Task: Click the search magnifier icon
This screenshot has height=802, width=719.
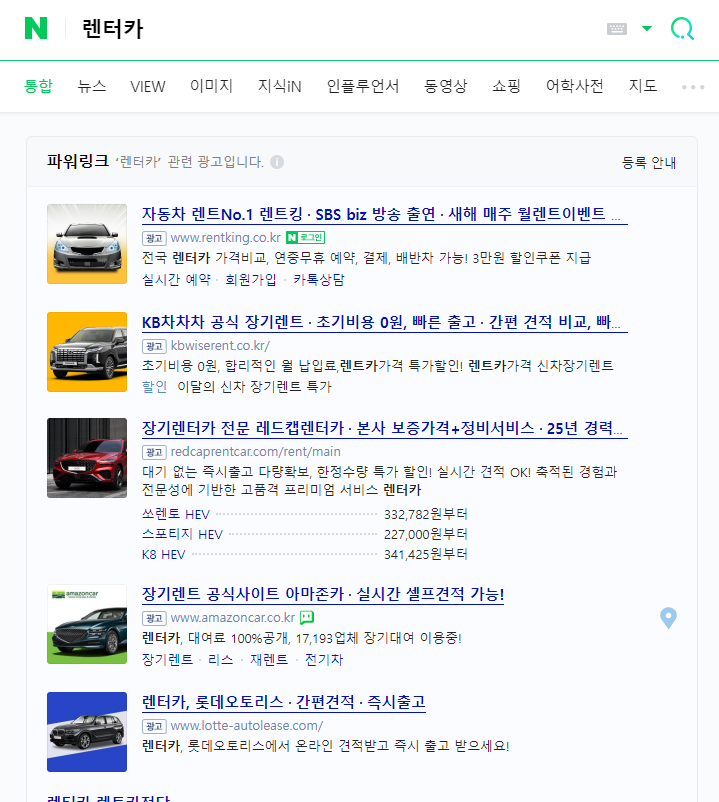Action: point(682,29)
